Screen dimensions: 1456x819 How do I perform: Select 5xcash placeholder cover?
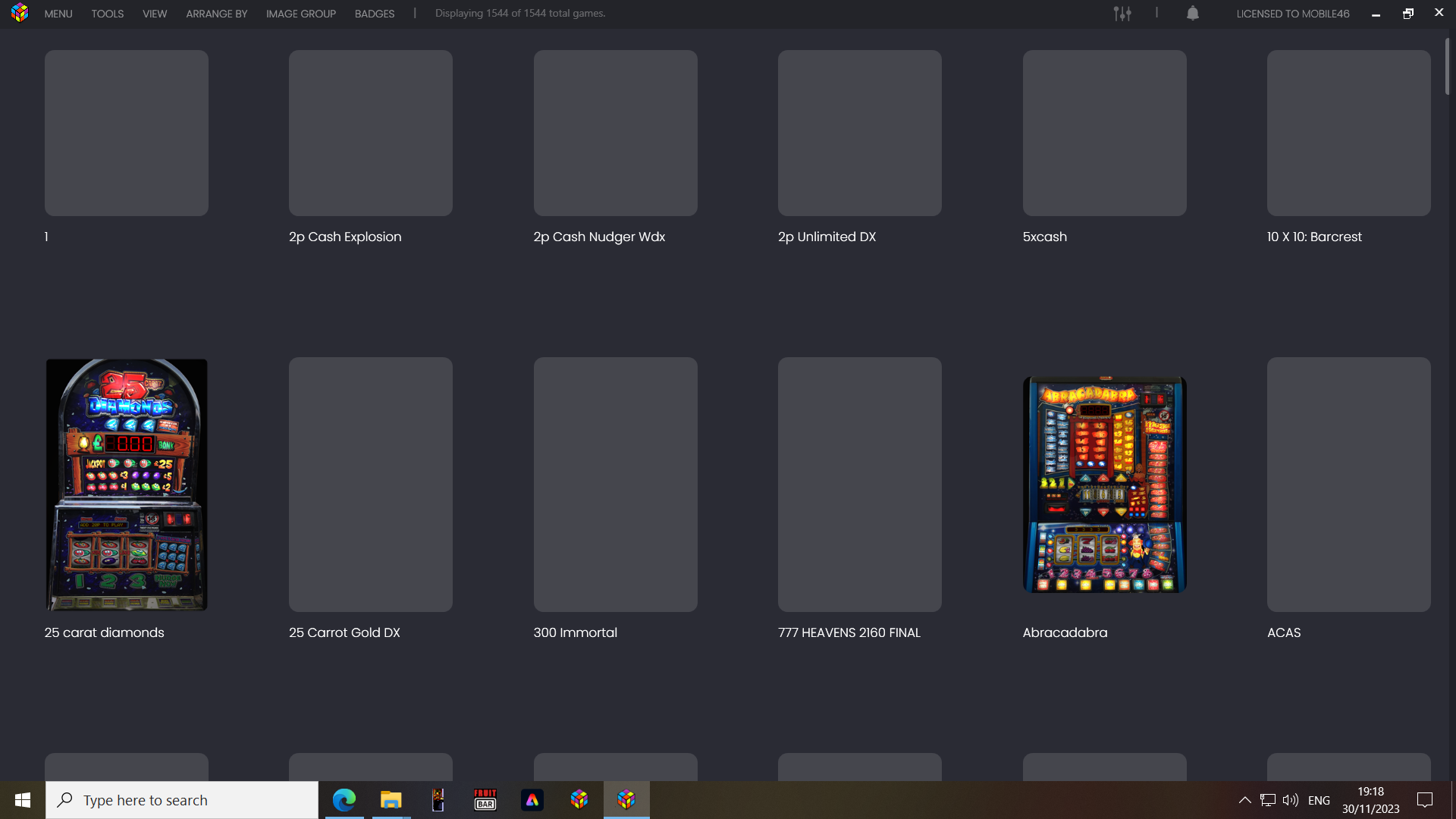pyautogui.click(x=1105, y=133)
